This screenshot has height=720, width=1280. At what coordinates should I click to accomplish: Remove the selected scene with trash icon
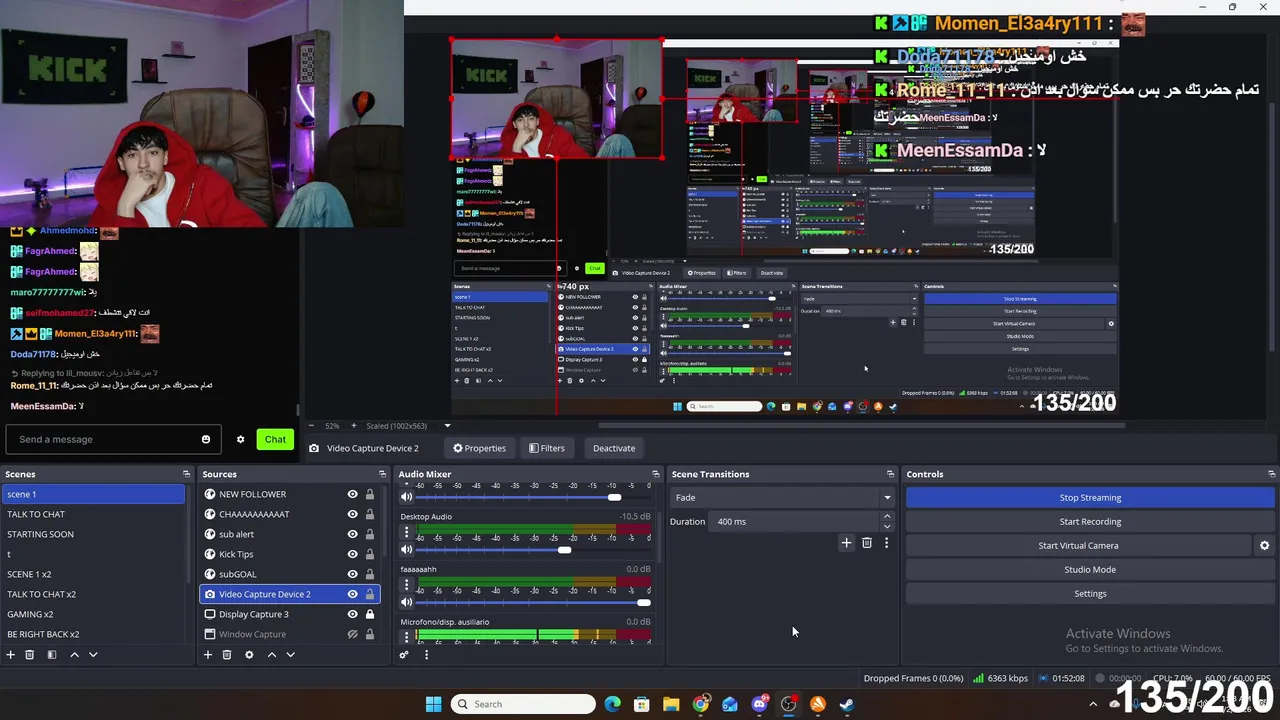point(30,655)
